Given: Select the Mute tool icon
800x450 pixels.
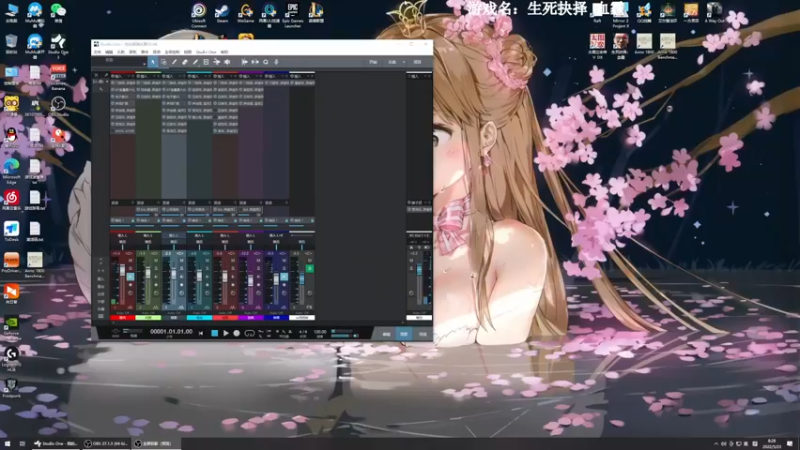Looking at the screenshot, I should tap(206, 62).
